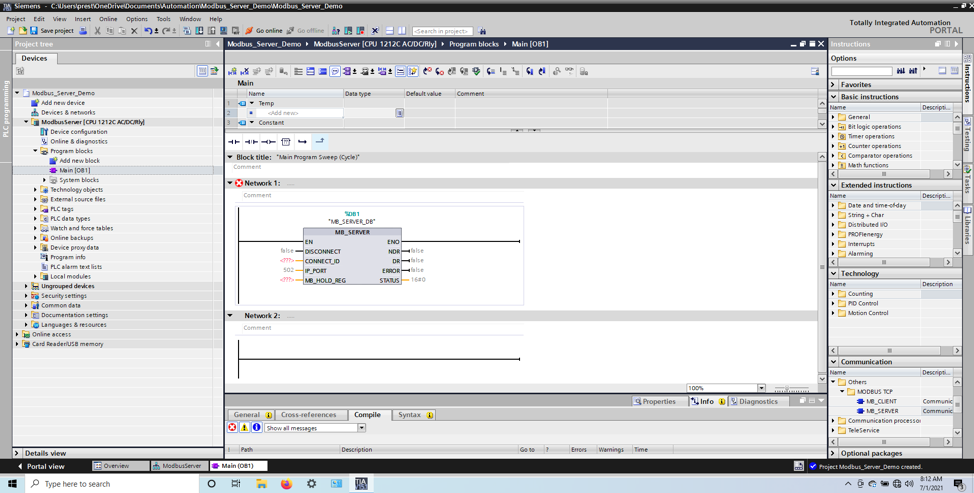Insert a normally closed contact from favorites
This screenshot has height=493, width=974.
coord(251,142)
